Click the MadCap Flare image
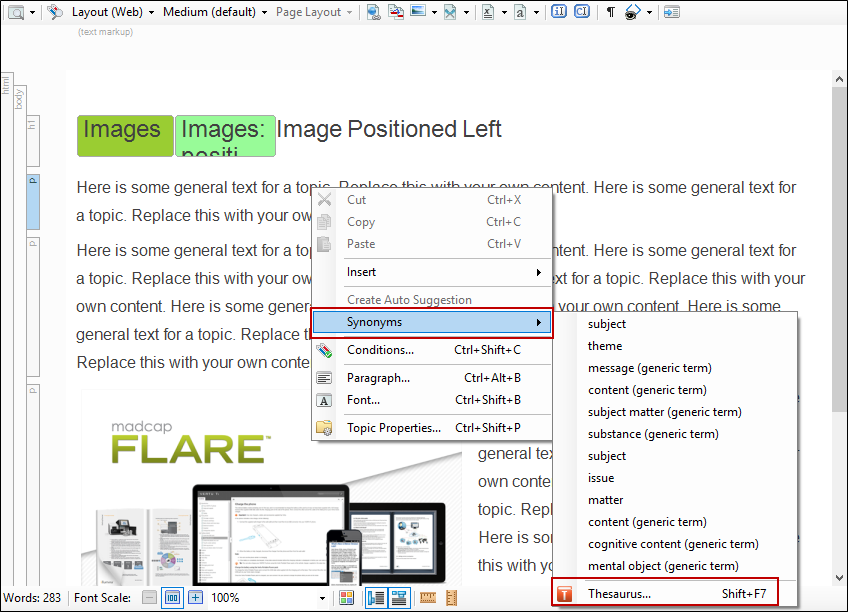848x612 pixels. [271, 488]
